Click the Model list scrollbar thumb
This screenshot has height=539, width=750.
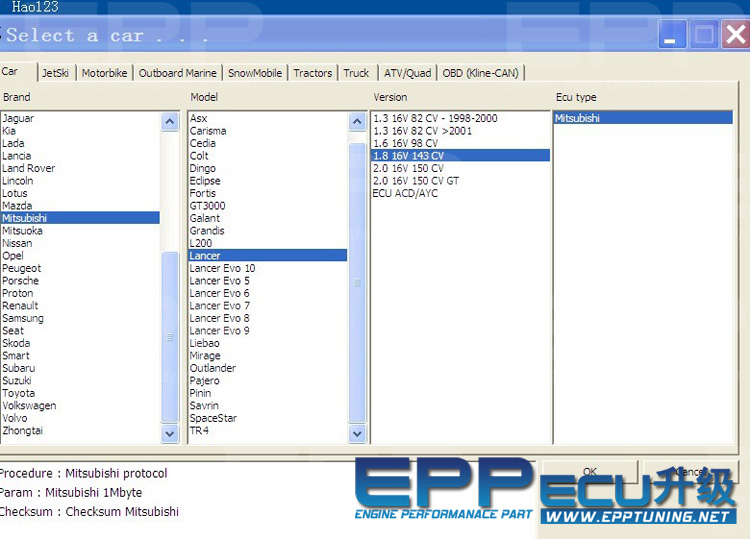(x=357, y=282)
